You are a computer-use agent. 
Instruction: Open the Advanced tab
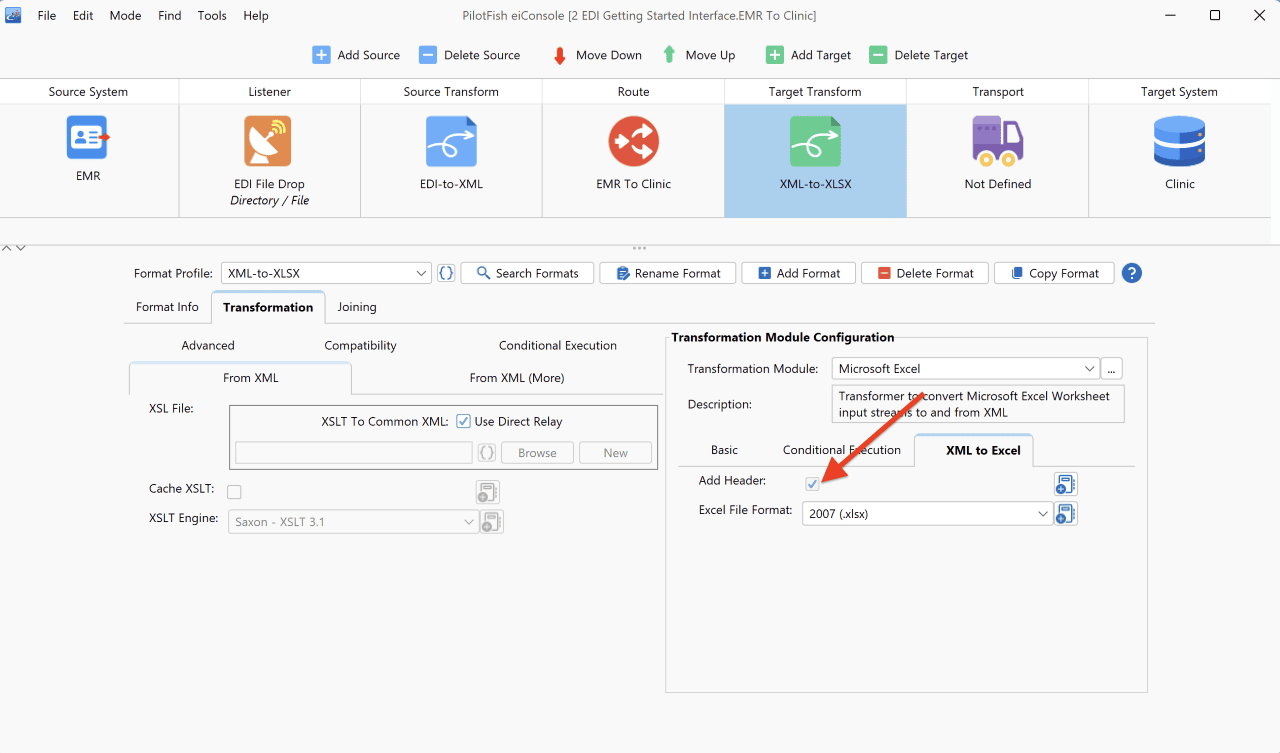(x=208, y=346)
